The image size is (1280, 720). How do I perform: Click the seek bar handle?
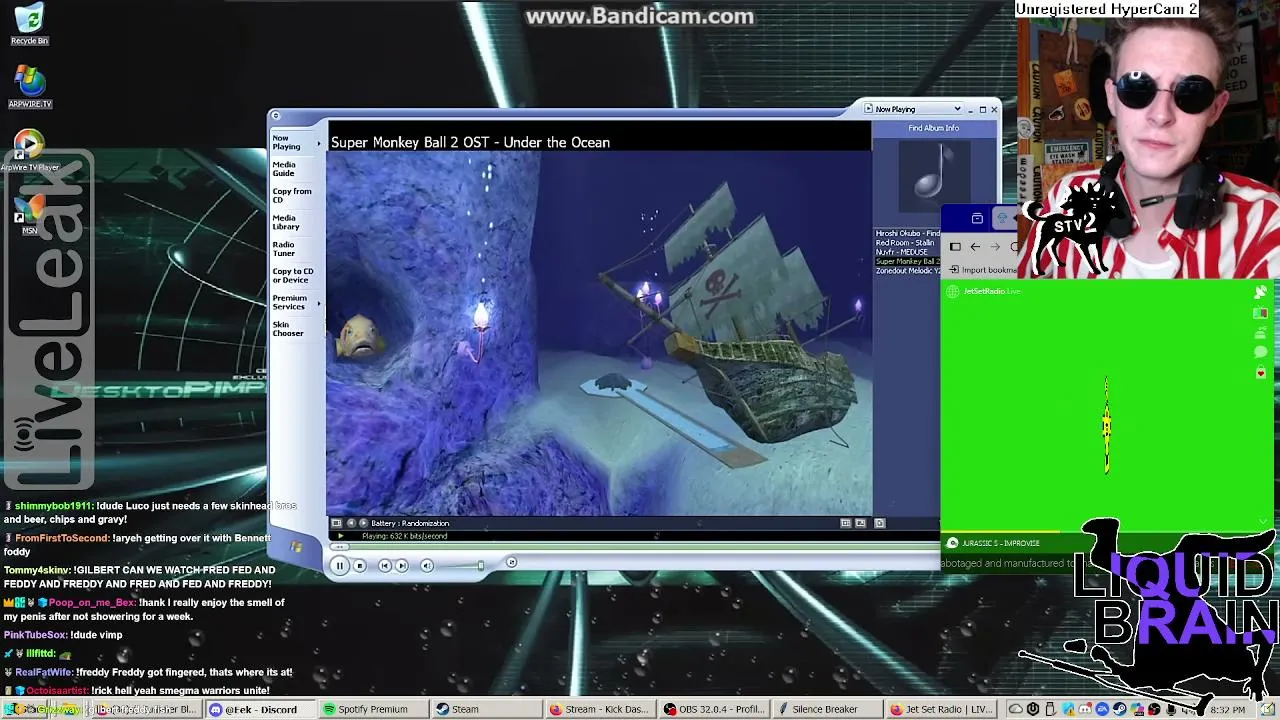click(x=340, y=547)
